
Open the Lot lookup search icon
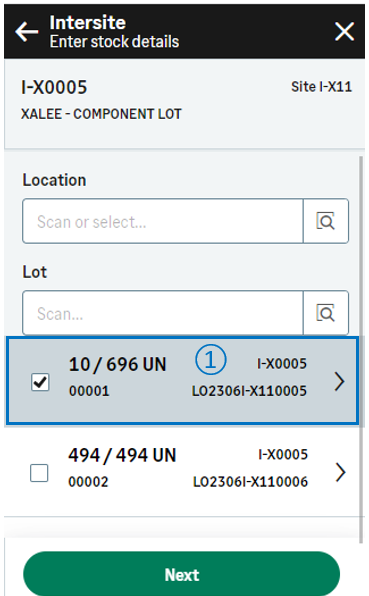(326, 313)
